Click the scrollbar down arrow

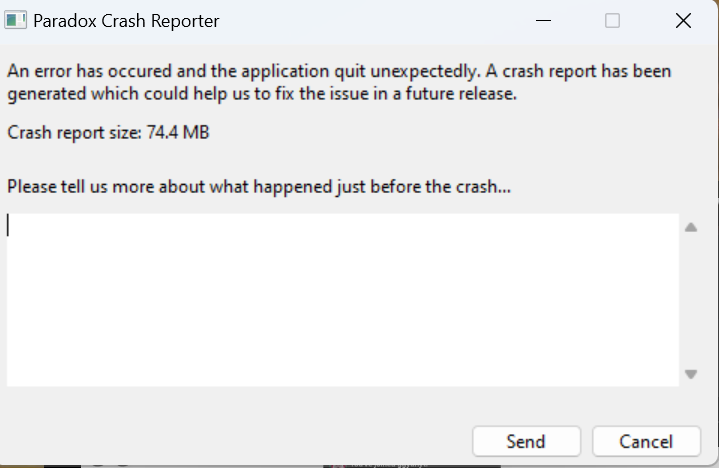click(690, 374)
